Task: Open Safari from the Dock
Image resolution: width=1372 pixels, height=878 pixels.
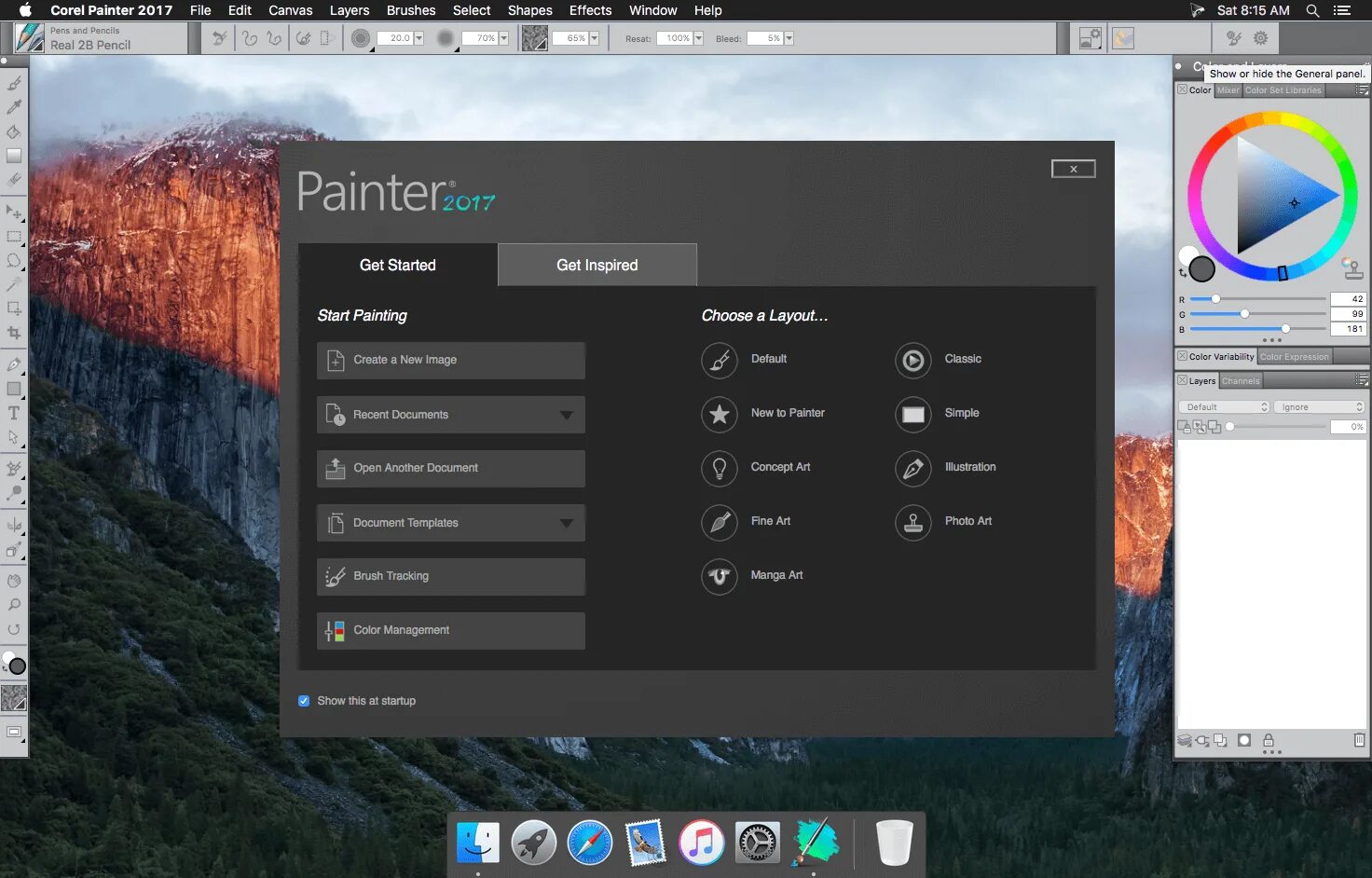Action: [590, 843]
